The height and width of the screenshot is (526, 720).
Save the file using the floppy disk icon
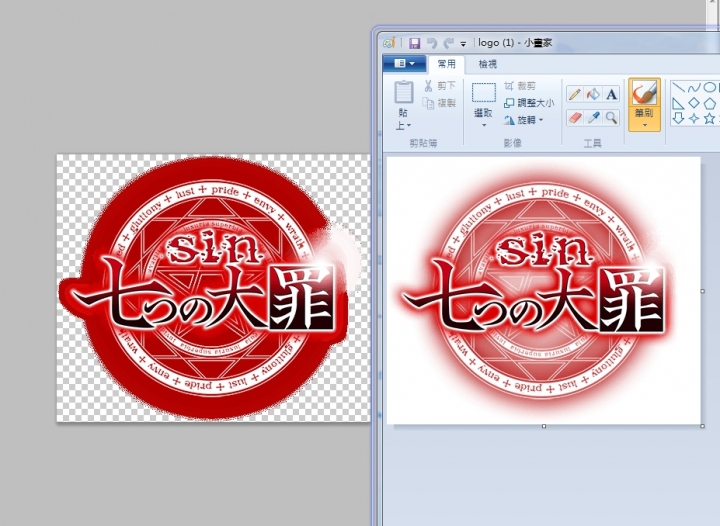(x=415, y=43)
